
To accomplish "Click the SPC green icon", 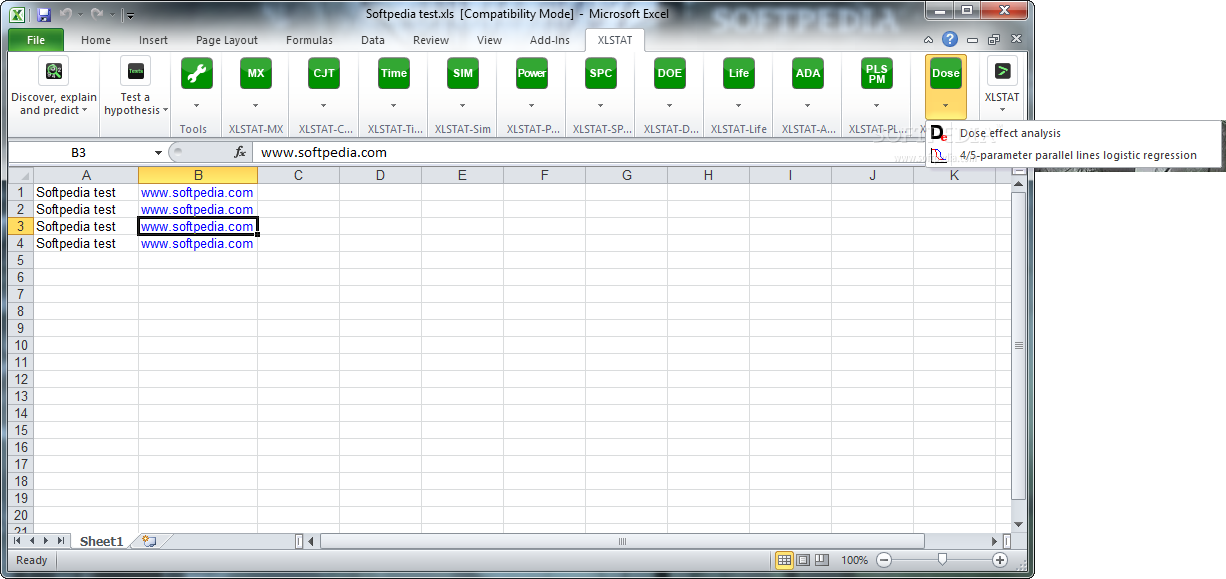I will [601, 73].
